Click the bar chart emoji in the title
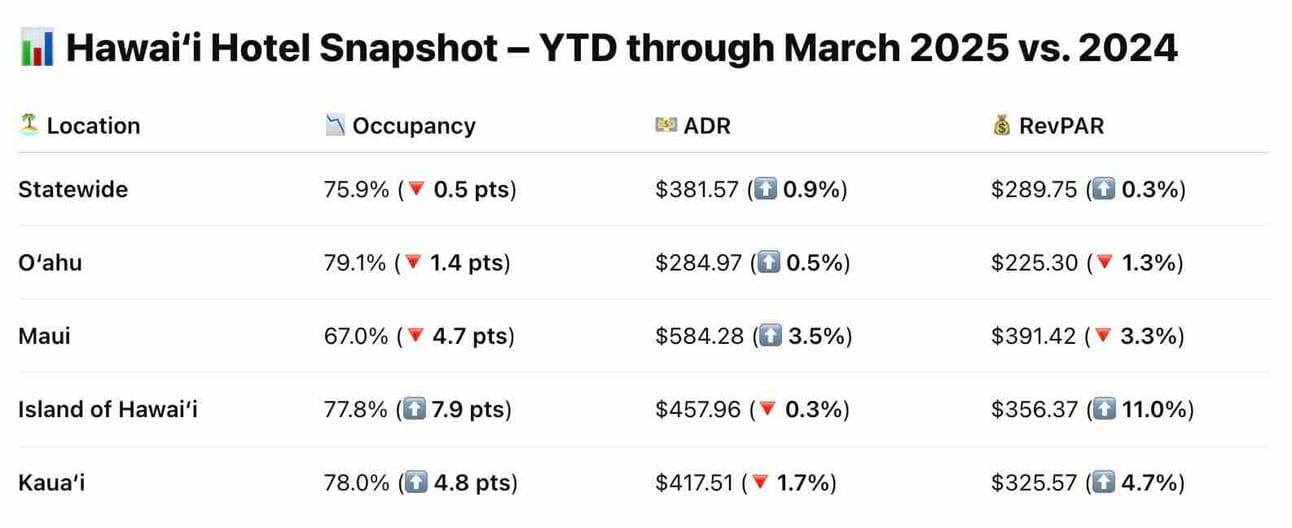This screenshot has width=1292, height=528. click(37, 49)
